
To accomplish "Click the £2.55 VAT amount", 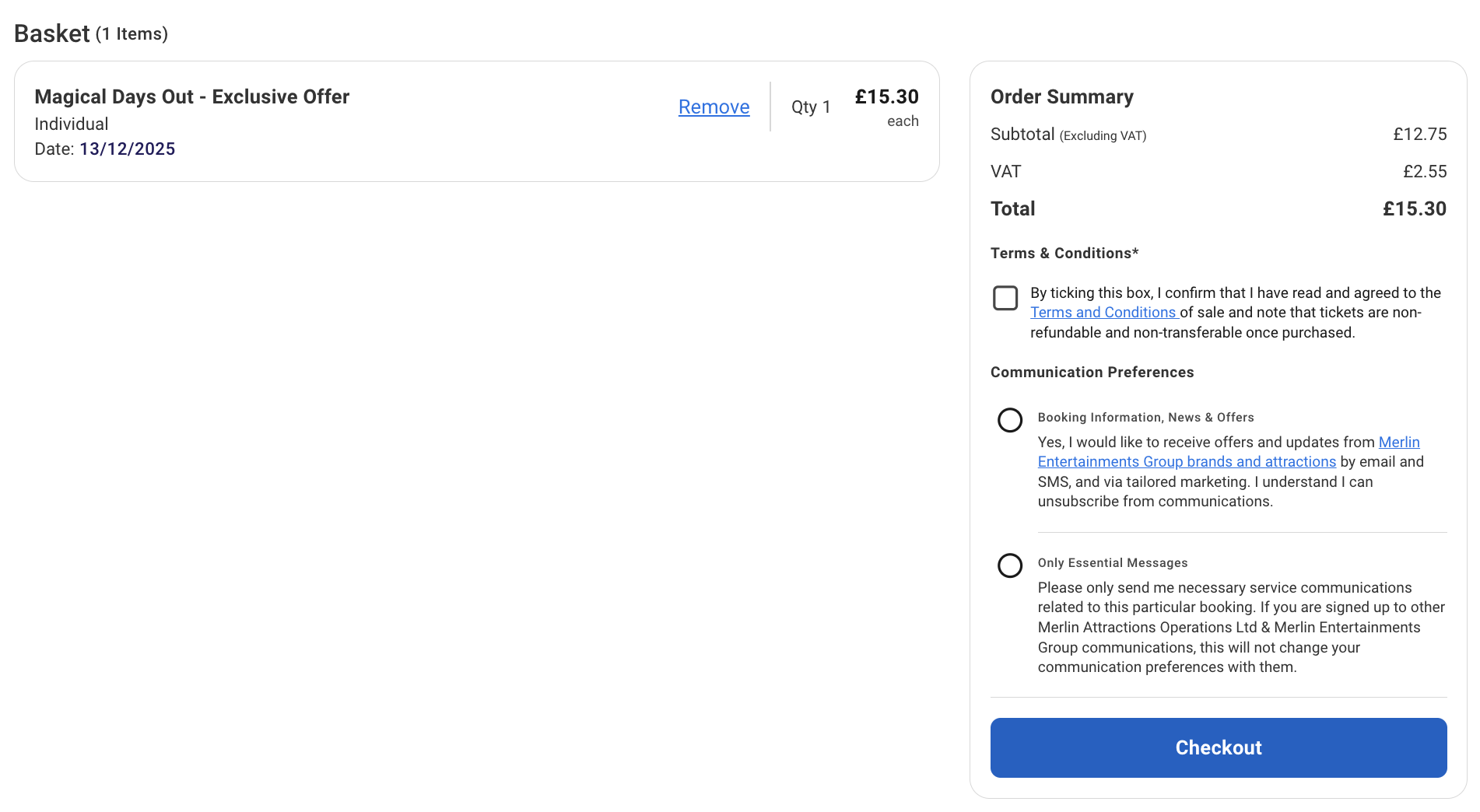I will pyautogui.click(x=1424, y=172).
